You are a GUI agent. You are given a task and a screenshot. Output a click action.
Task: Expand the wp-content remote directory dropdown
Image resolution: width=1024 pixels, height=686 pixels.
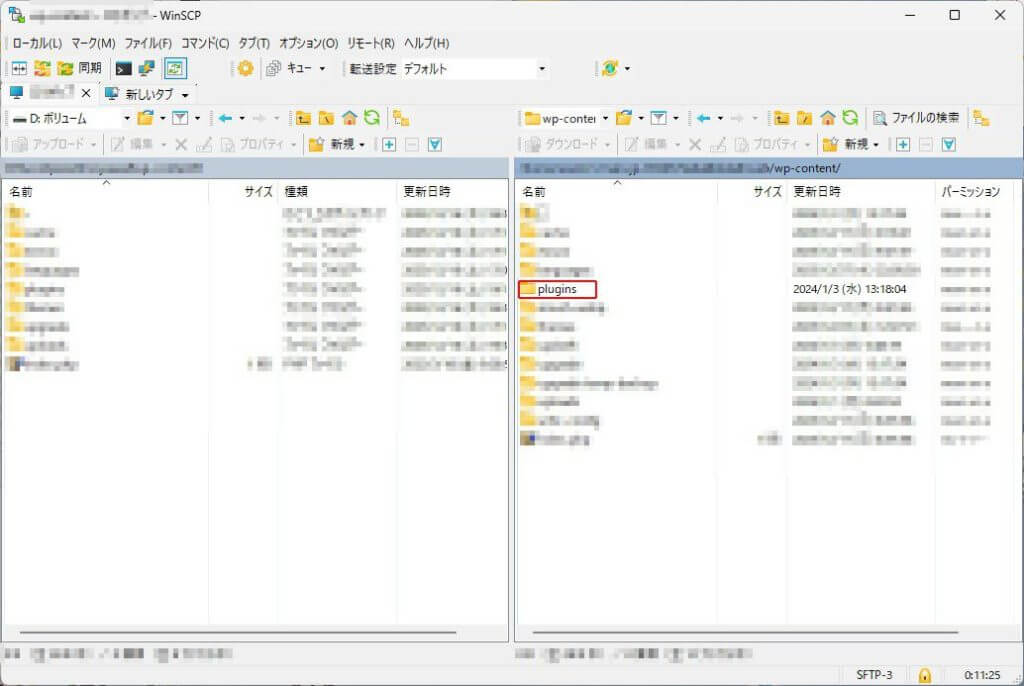pyautogui.click(x=605, y=118)
